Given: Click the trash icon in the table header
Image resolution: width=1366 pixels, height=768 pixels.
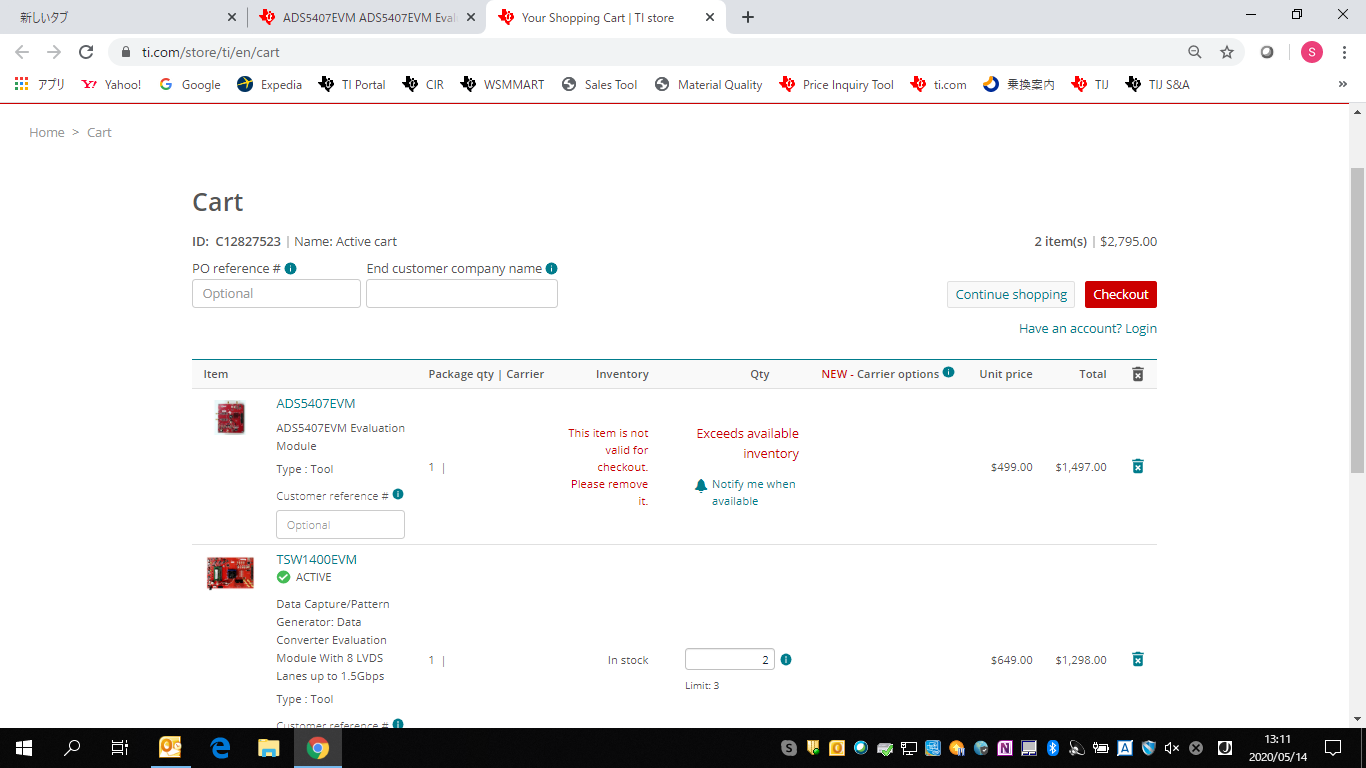Looking at the screenshot, I should click(1137, 374).
